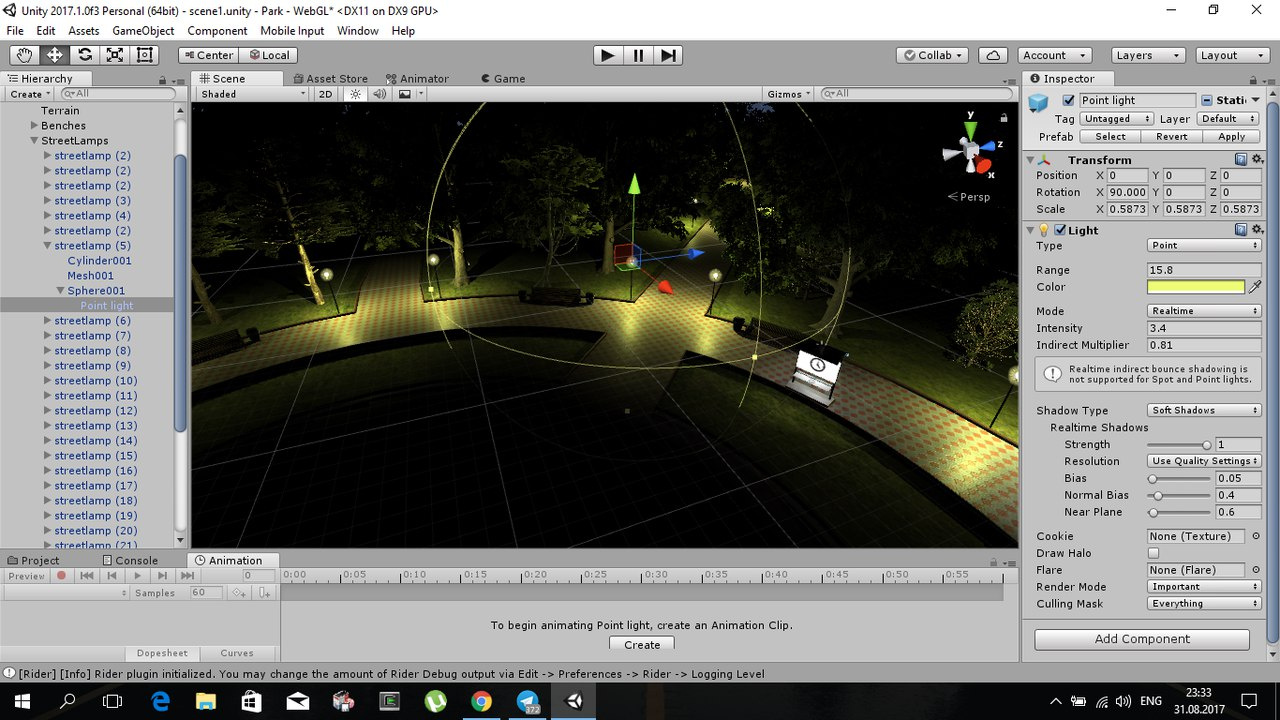Click prefab Revert button

pyautogui.click(x=1171, y=137)
